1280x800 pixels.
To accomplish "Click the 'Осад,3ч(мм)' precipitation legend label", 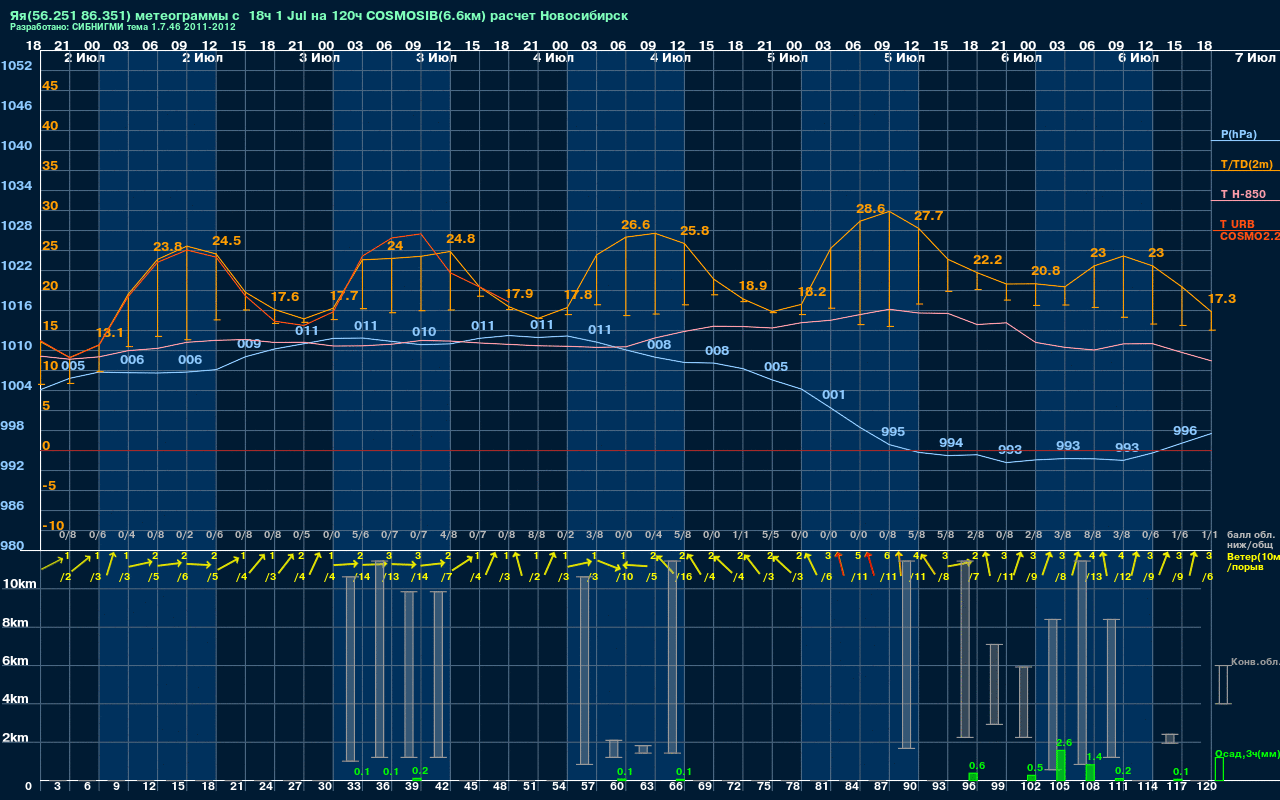I will (1246, 753).
